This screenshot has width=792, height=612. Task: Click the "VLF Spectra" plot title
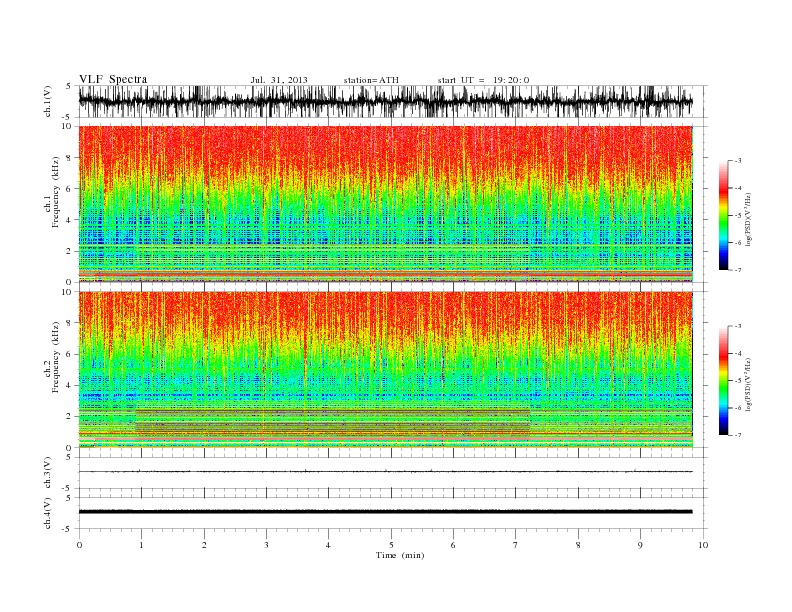click(113, 79)
